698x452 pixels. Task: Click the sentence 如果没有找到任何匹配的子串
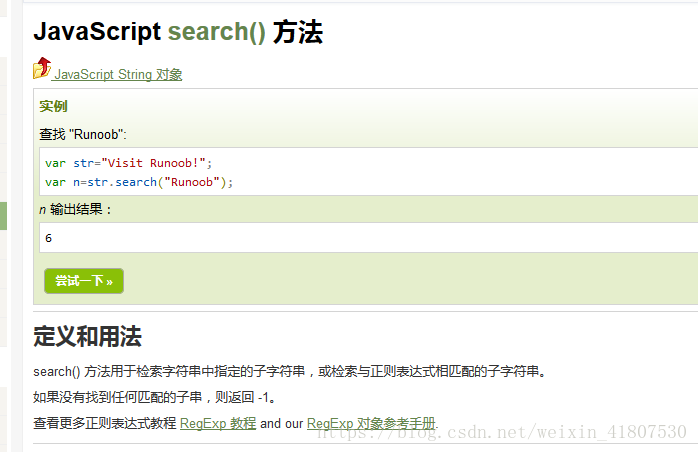[x=154, y=397]
